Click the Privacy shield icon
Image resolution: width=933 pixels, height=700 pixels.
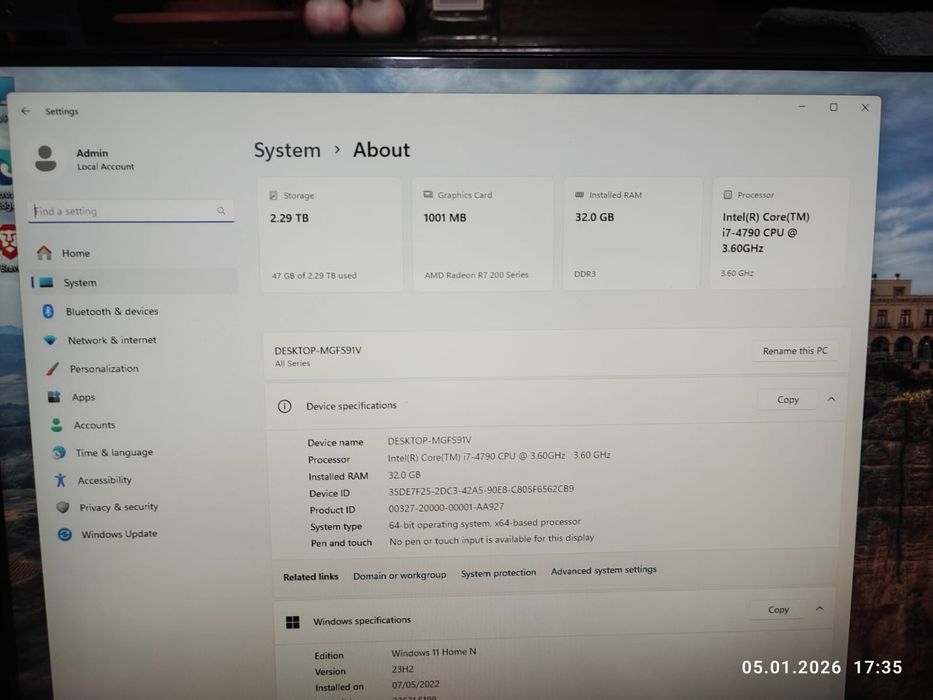[62, 507]
